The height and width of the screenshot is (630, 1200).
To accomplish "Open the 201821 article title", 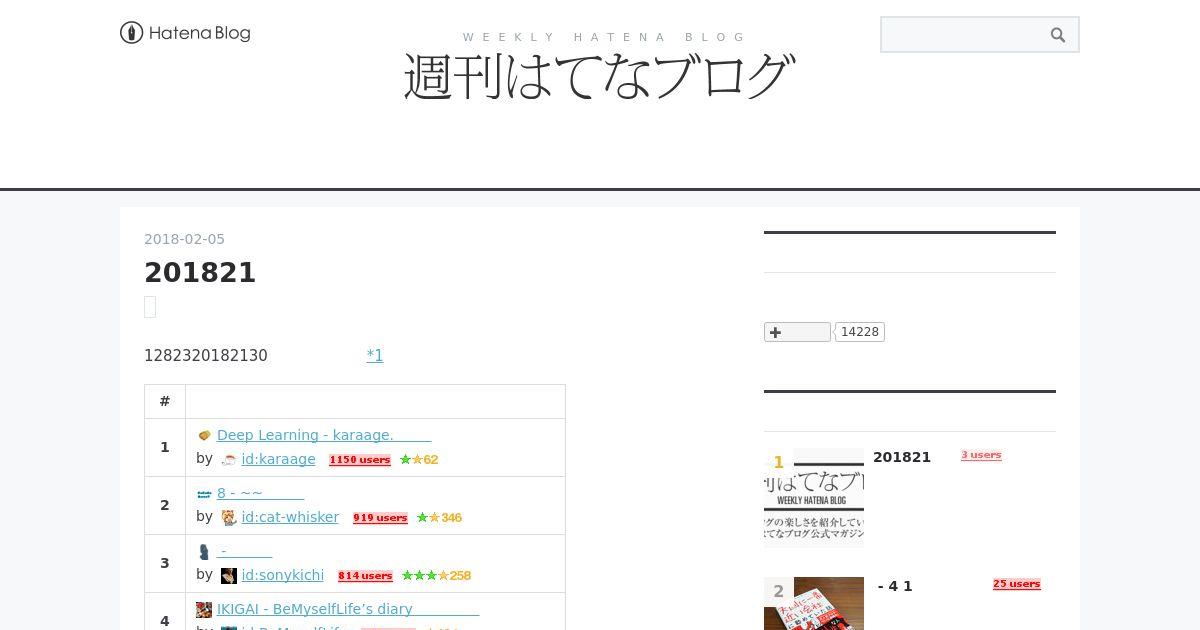I will (x=200, y=272).
